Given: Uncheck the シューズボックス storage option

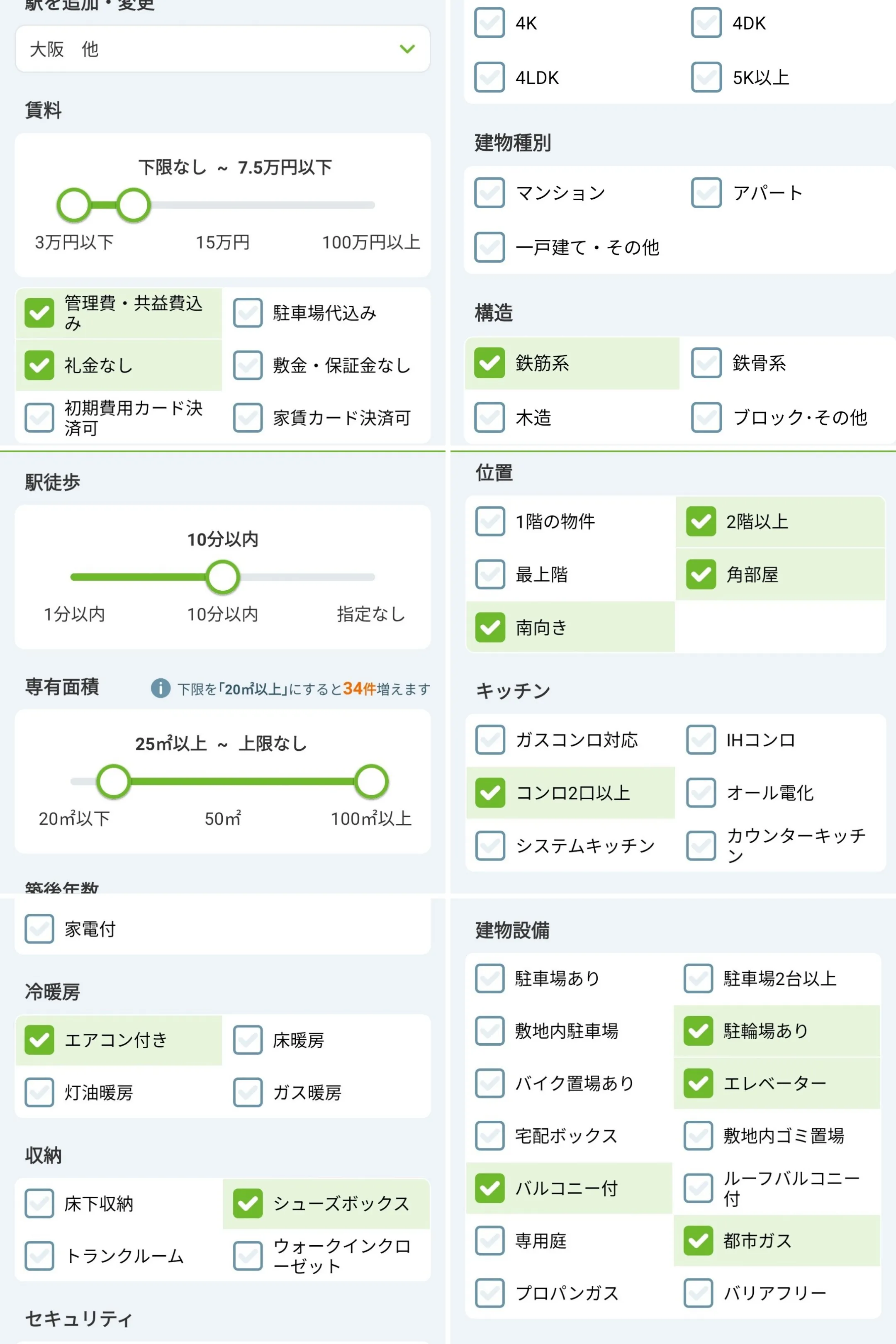Looking at the screenshot, I should 247,1203.
